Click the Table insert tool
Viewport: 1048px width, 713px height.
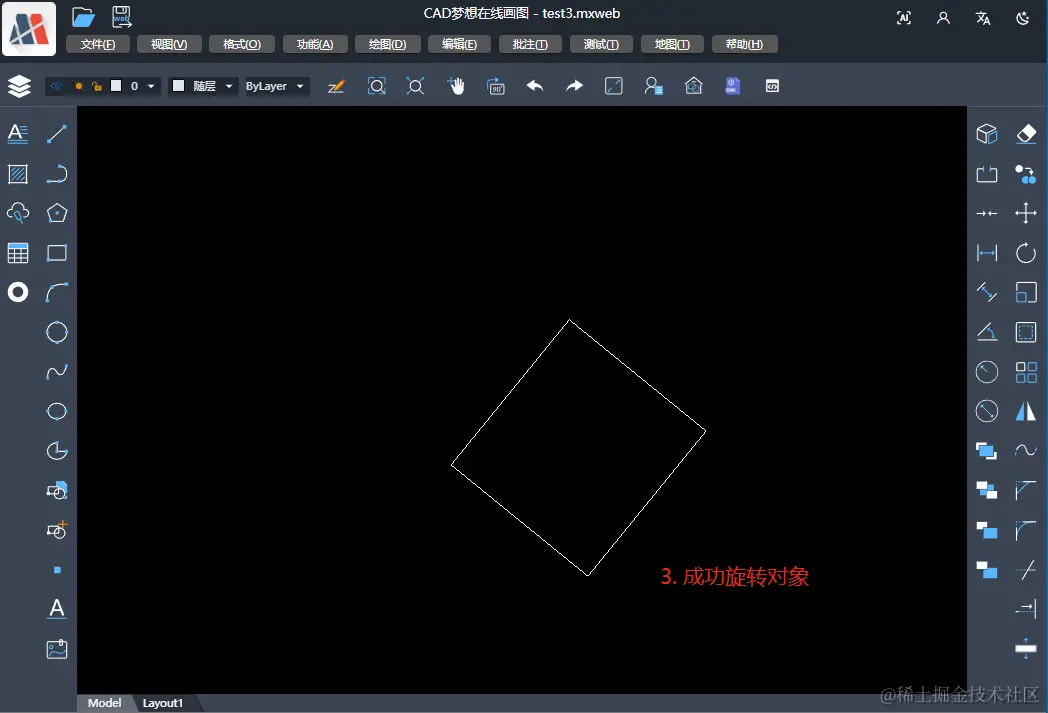tap(18, 253)
